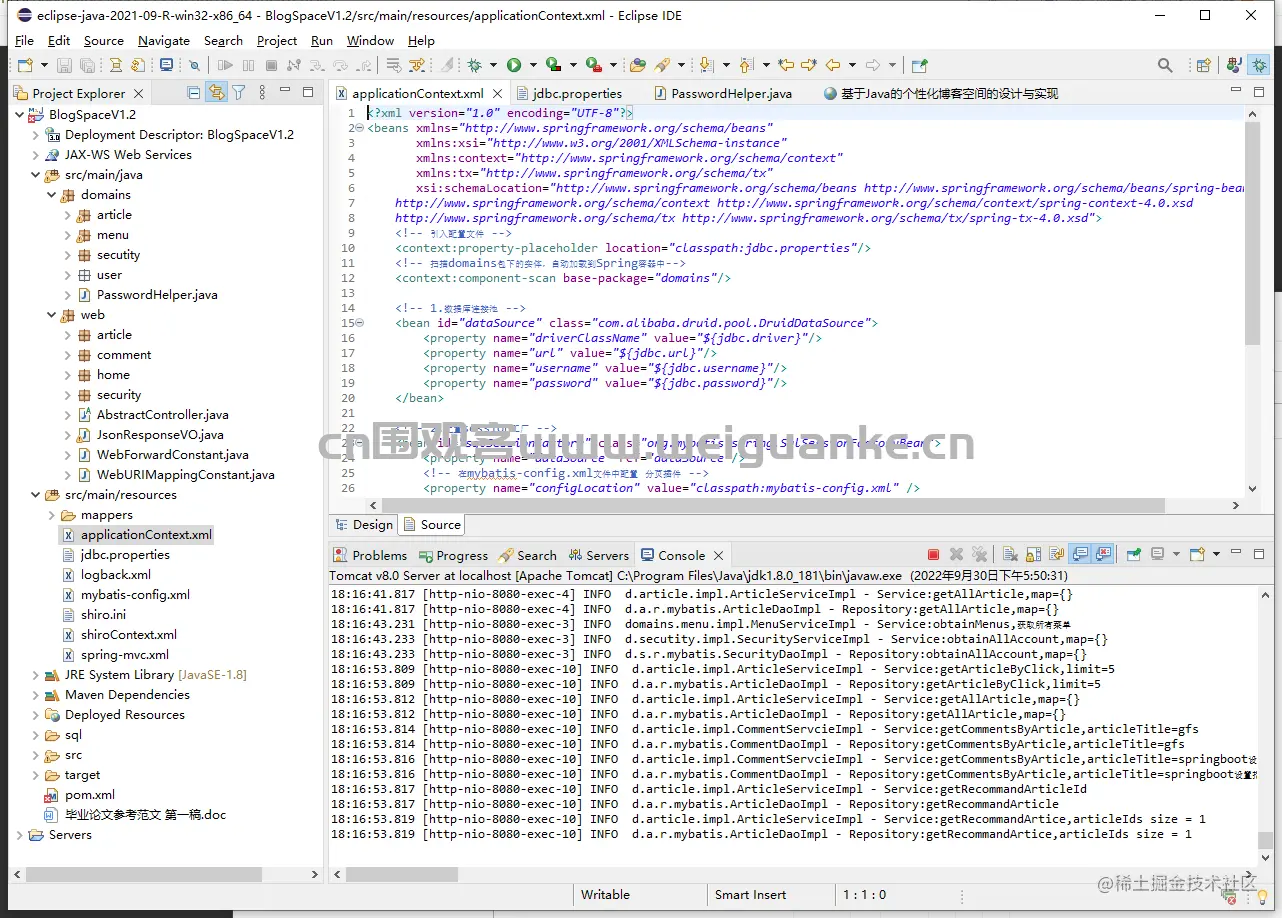
Task: Fold the dataSource bean at line 15
Action: [359, 323]
